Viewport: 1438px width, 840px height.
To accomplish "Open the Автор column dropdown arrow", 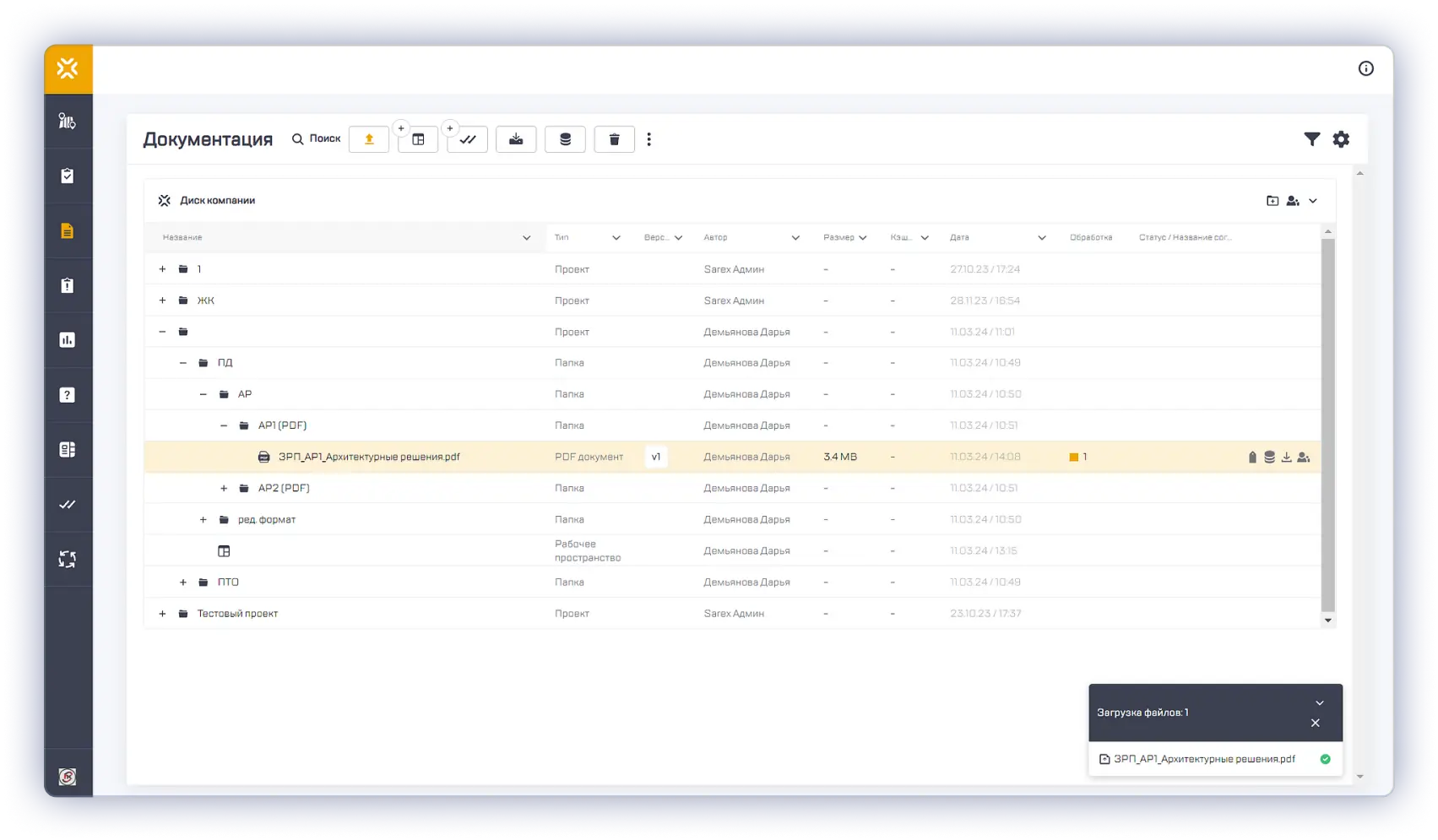I will point(795,238).
